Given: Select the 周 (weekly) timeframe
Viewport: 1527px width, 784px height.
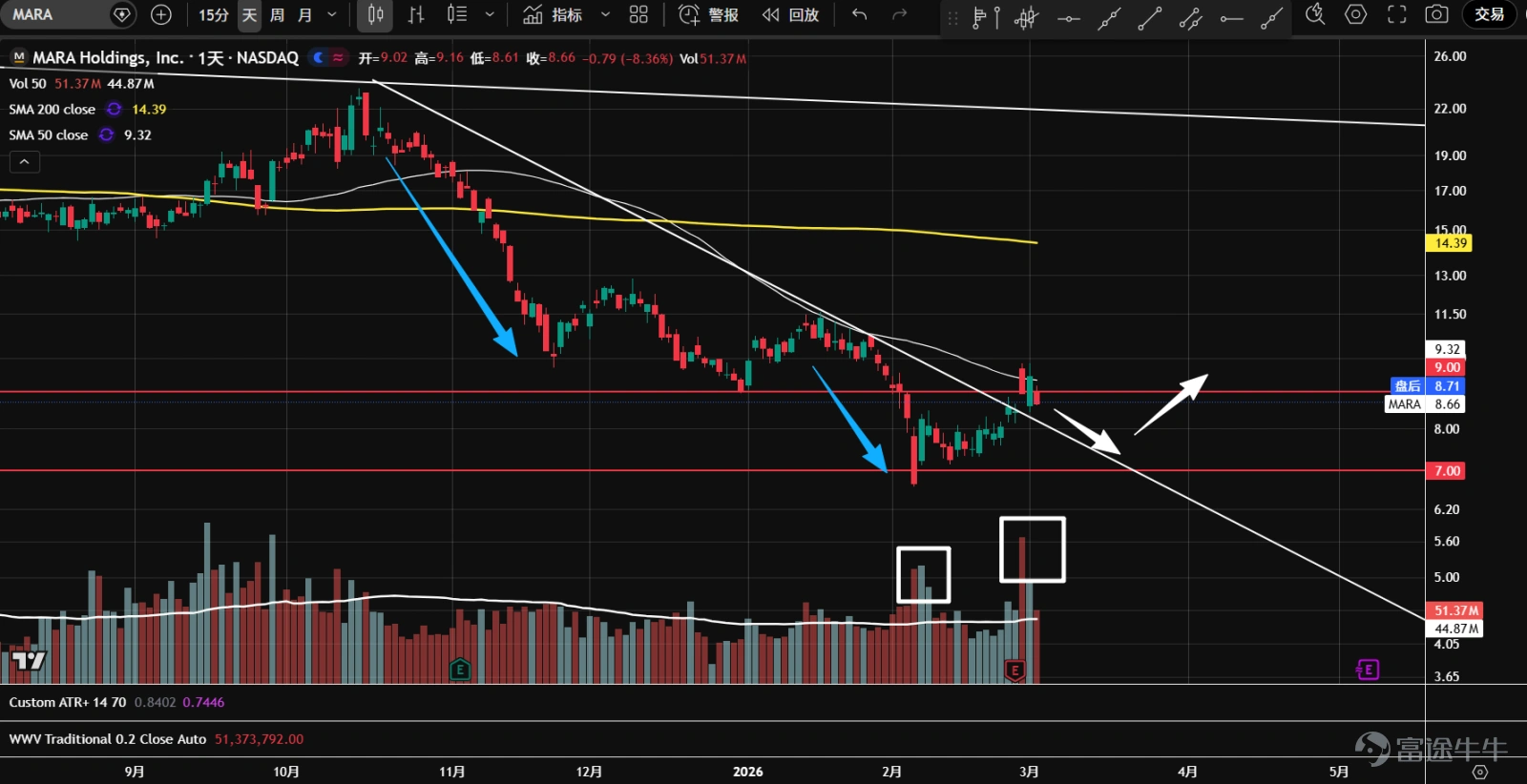Looking at the screenshot, I should click(x=277, y=14).
